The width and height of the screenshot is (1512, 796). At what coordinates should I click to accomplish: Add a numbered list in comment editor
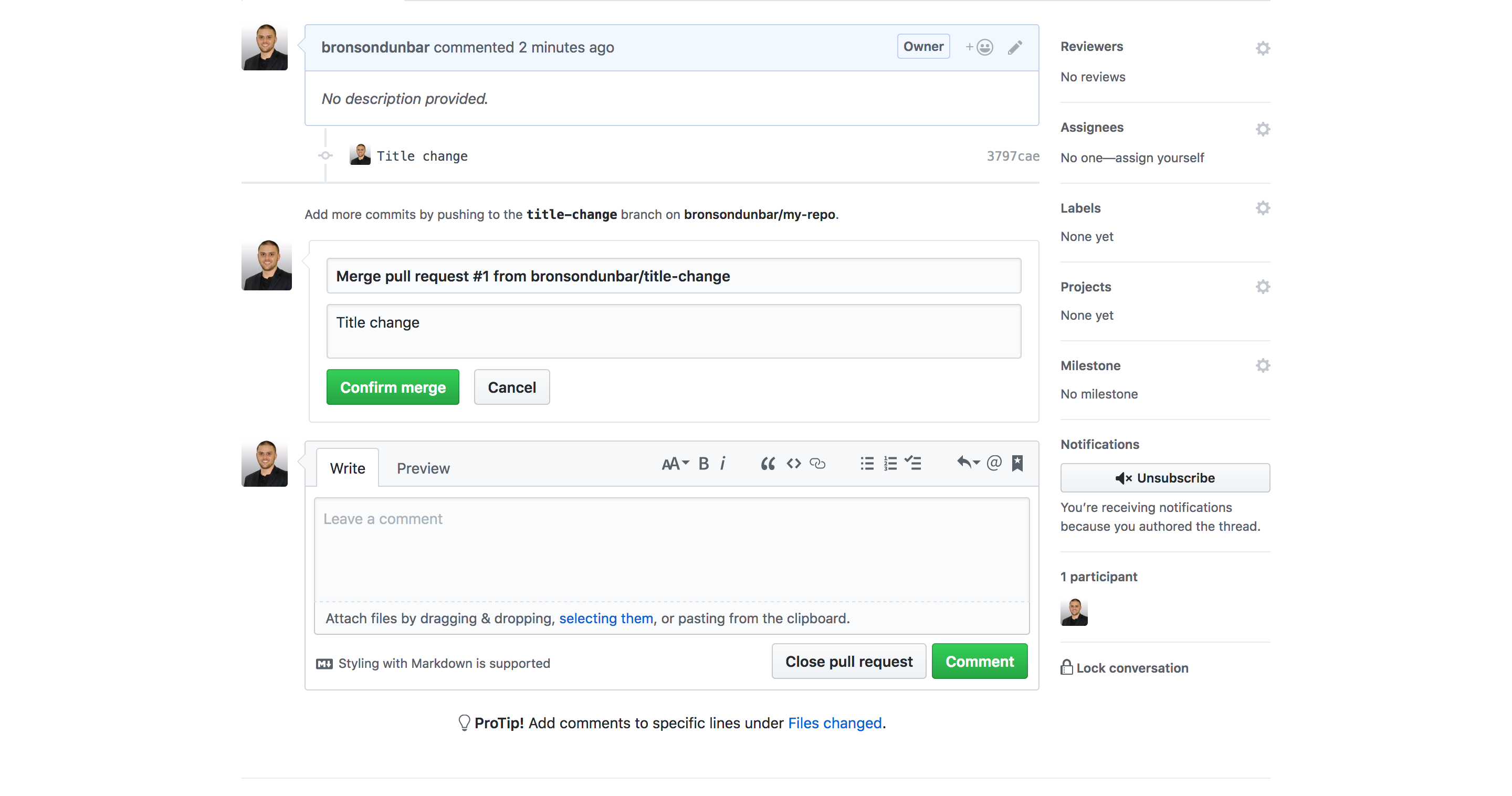[x=890, y=464]
